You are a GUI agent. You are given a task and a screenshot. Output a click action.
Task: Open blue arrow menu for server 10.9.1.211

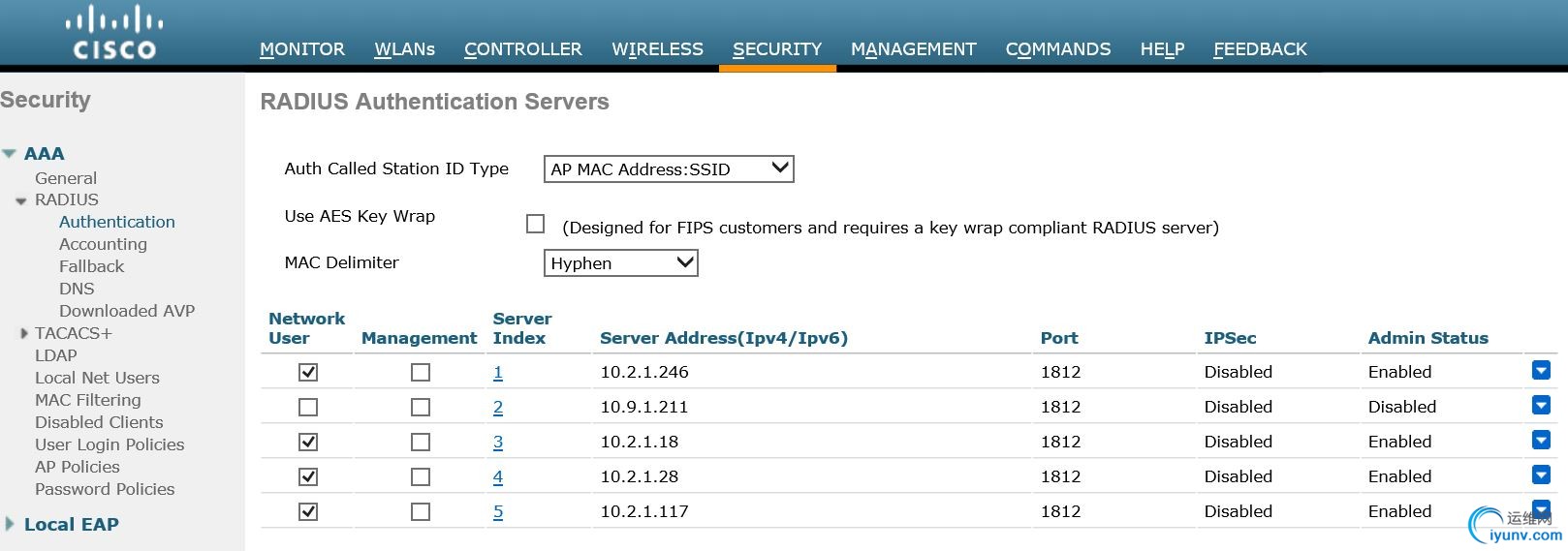1541,406
